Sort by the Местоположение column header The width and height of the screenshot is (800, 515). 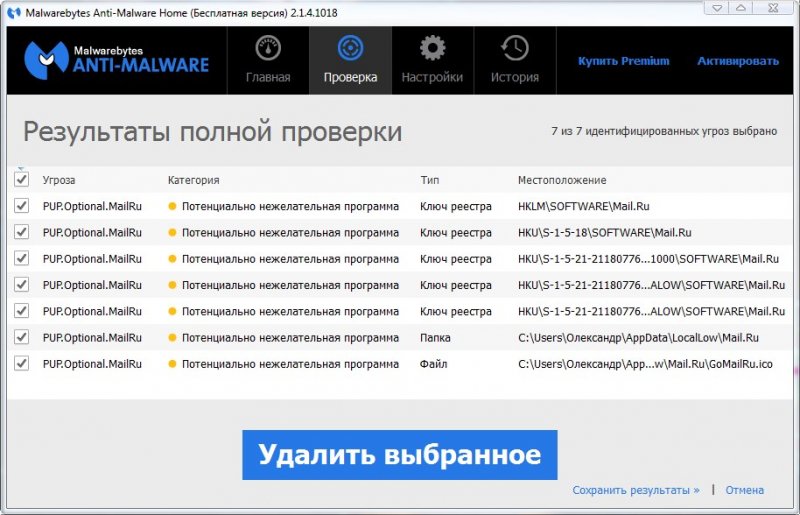(562, 180)
